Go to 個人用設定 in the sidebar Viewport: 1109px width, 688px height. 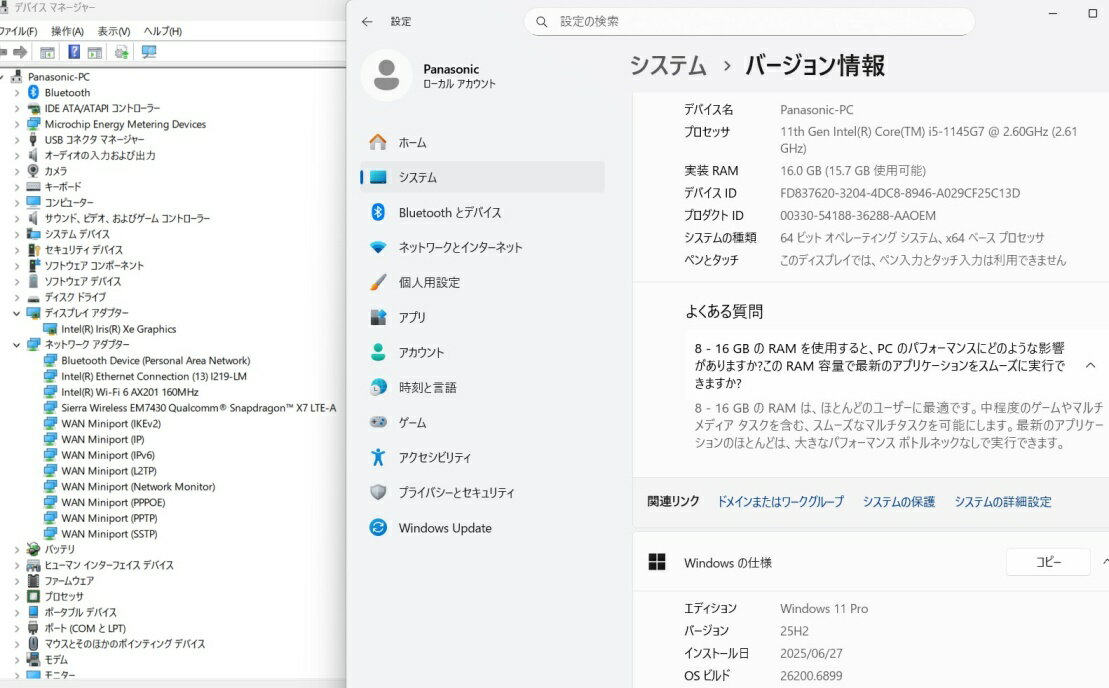click(x=429, y=282)
